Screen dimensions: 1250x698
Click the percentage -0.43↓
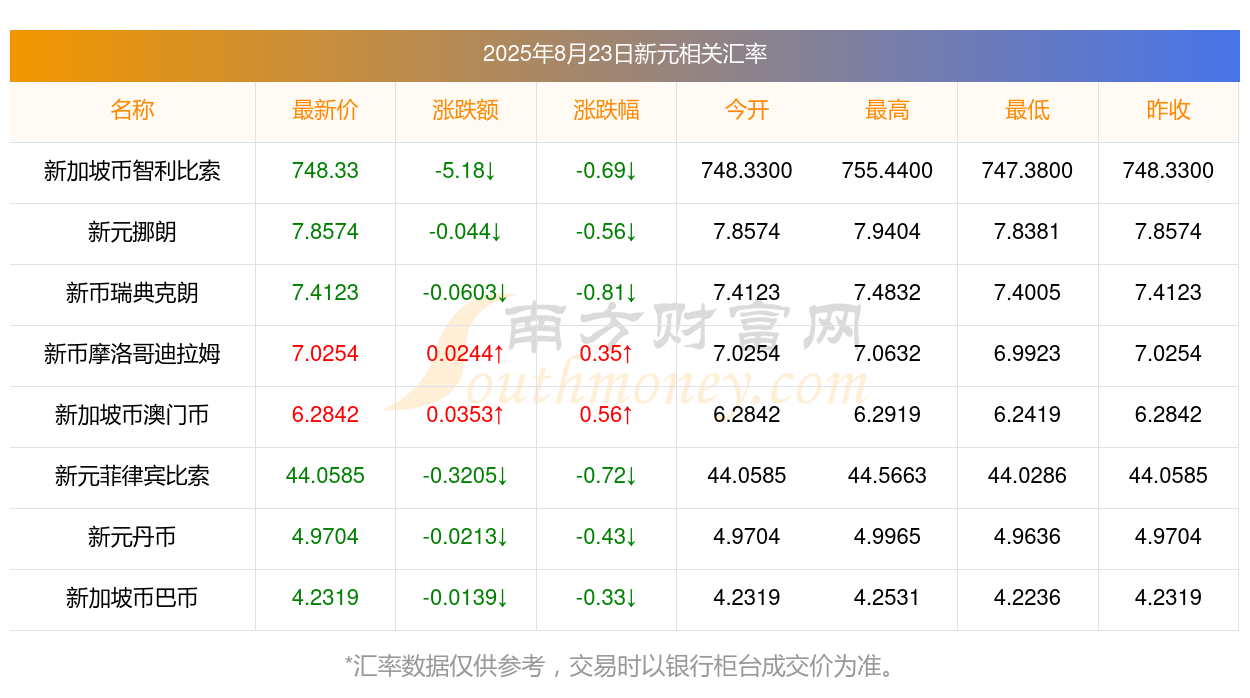(x=606, y=537)
